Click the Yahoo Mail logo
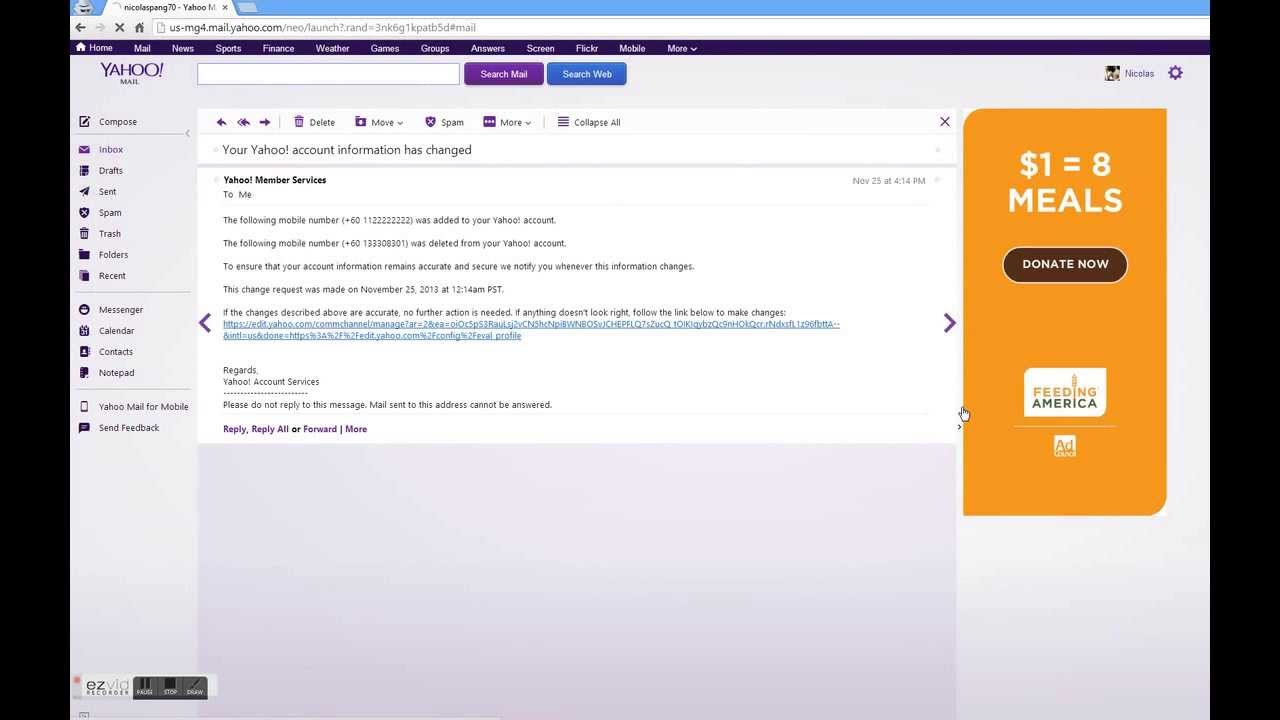This screenshot has height=720, width=1280. (x=131, y=72)
